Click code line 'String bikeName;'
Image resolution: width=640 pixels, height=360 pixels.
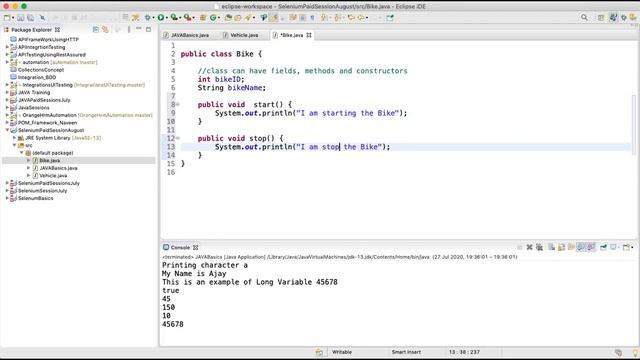pos(232,88)
